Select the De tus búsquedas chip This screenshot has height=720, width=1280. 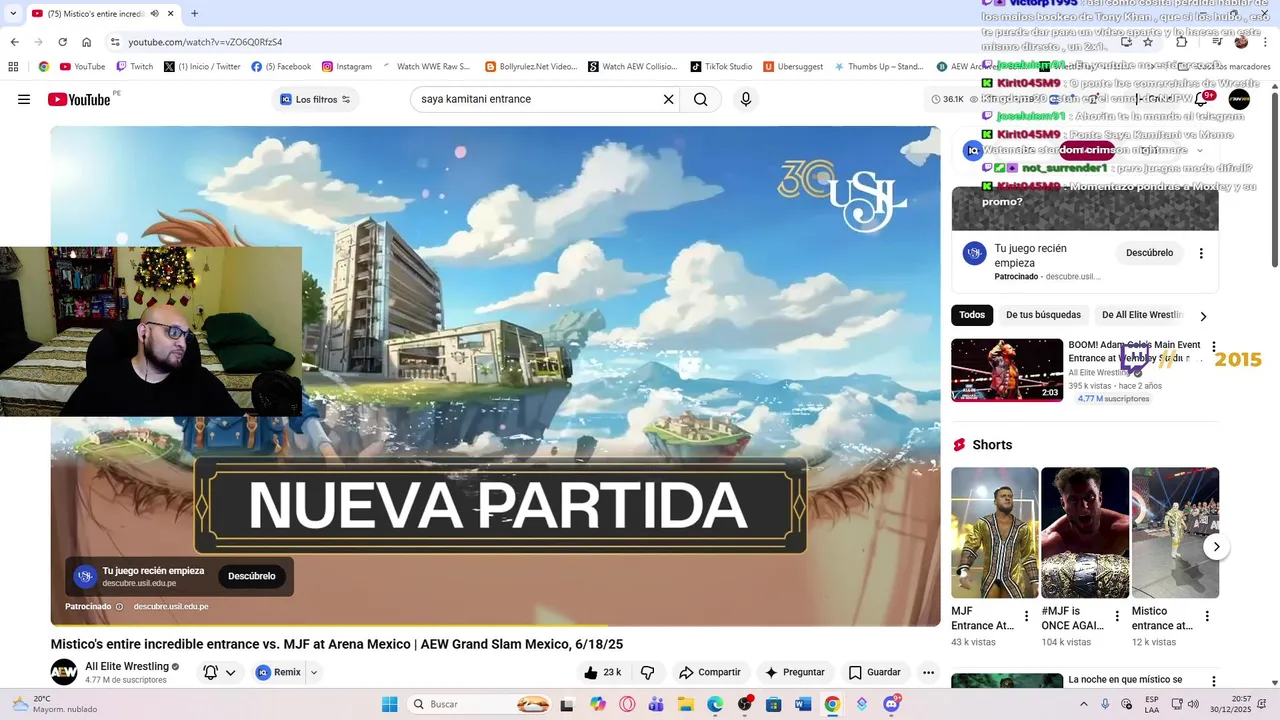tap(1043, 315)
